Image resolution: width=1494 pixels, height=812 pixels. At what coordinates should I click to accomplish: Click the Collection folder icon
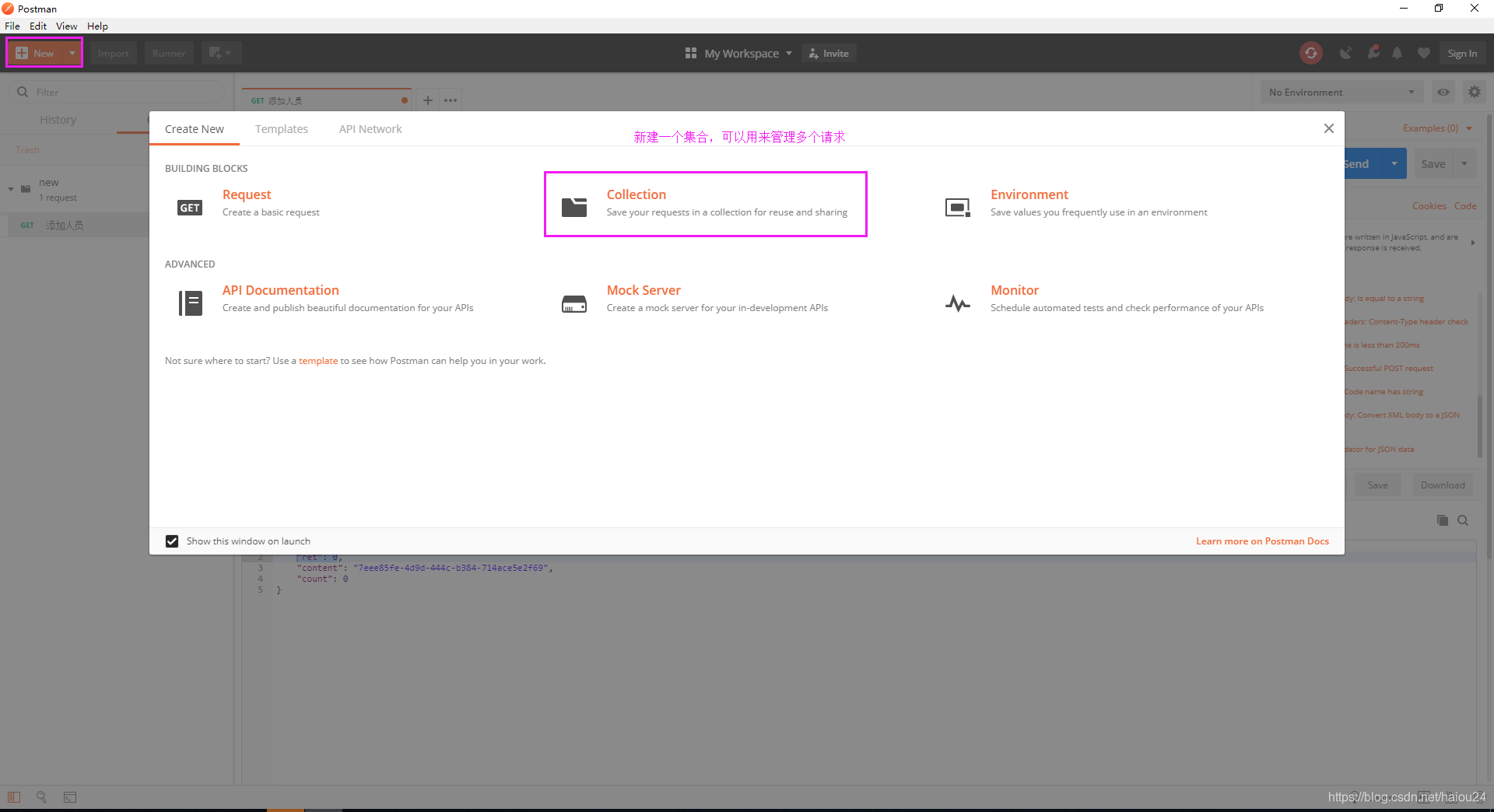574,207
